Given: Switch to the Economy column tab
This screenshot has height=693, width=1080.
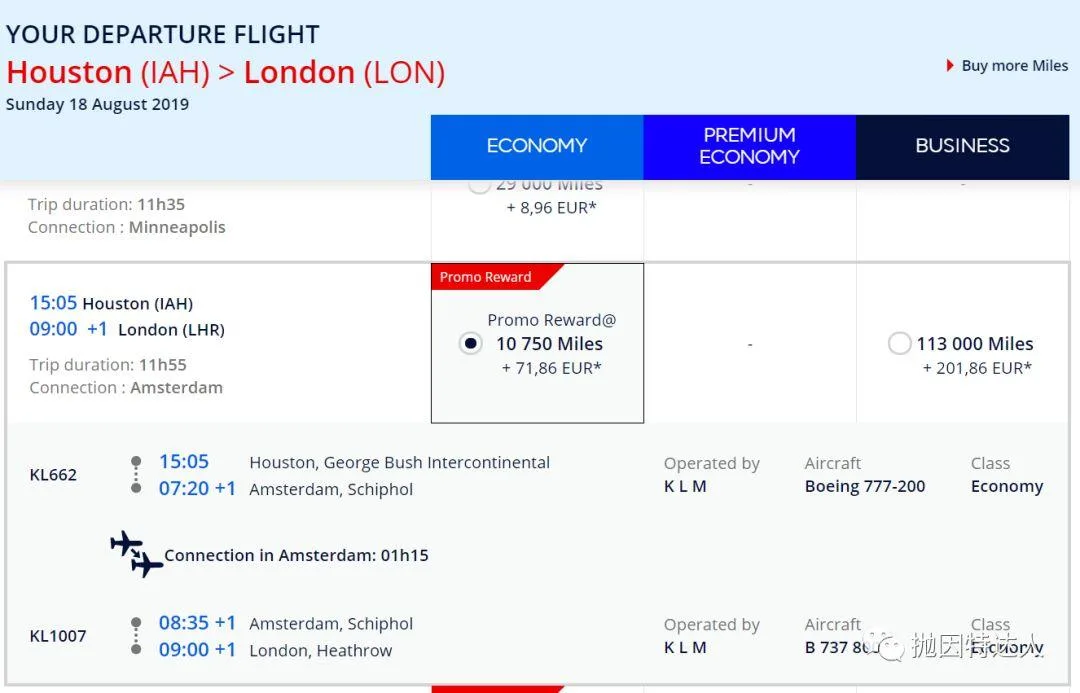Looking at the screenshot, I should 537,146.
